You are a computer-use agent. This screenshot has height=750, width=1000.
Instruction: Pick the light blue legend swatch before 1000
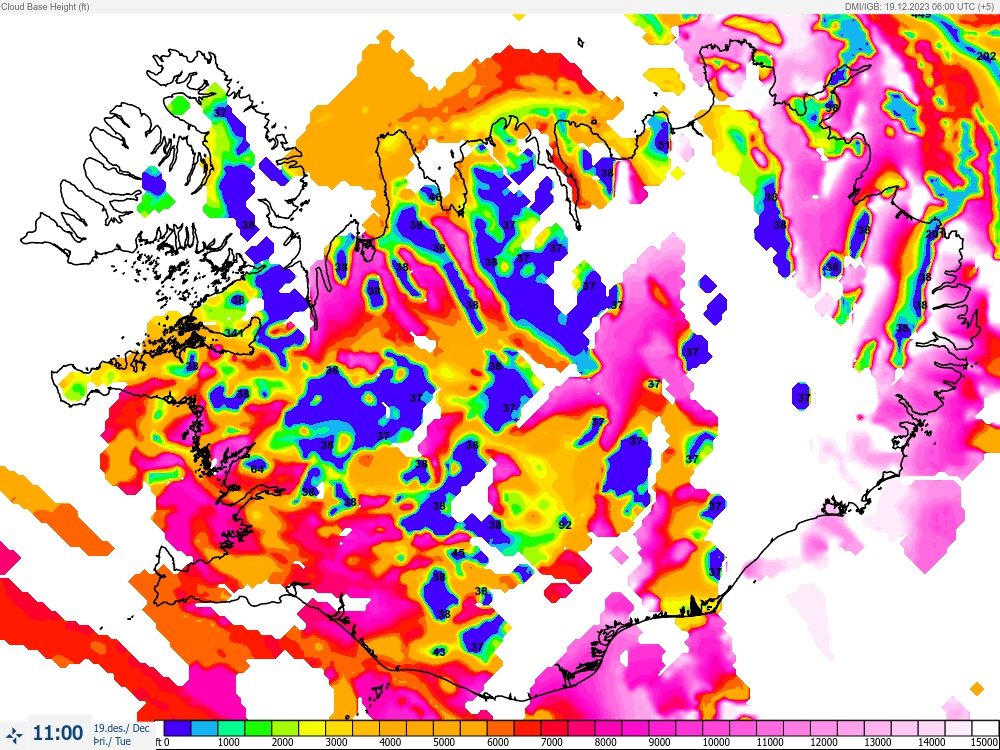204,728
